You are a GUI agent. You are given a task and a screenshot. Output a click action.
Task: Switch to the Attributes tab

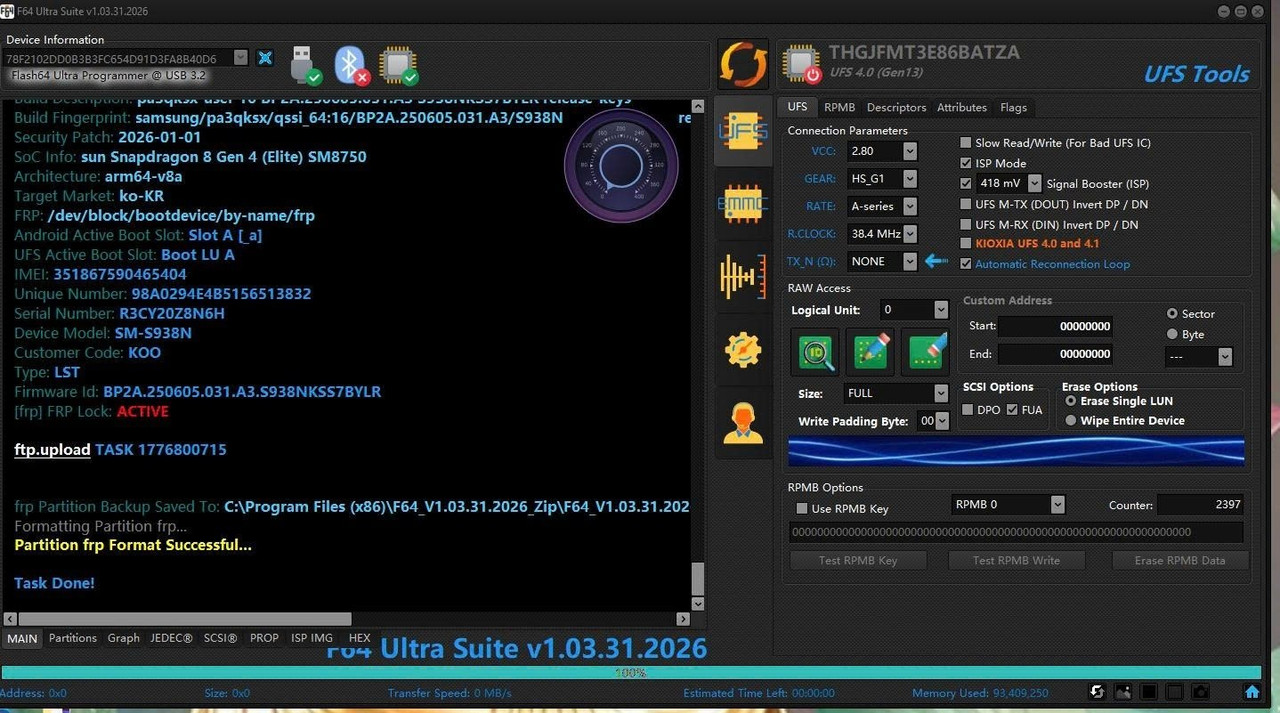pos(962,107)
